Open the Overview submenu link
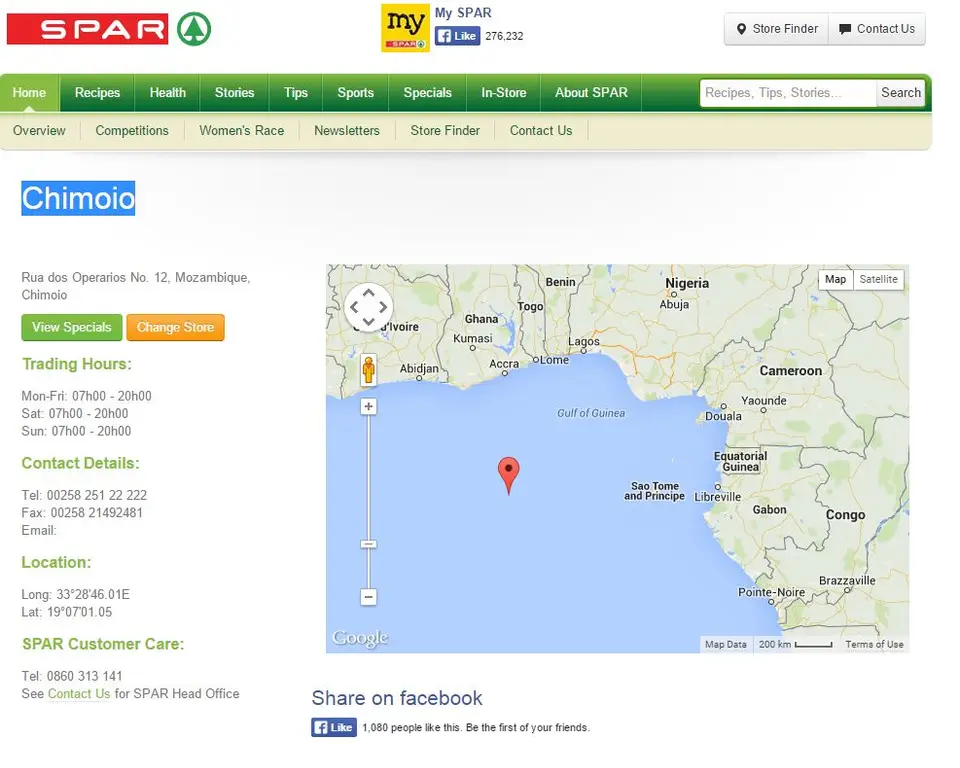Screen dimensions: 960x768 pos(39,130)
